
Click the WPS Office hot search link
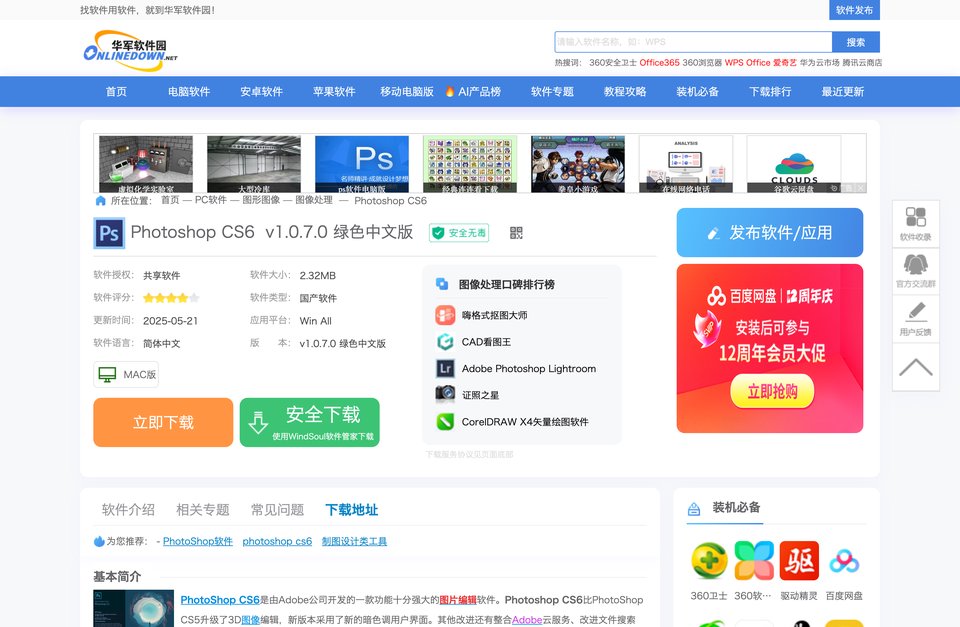pyautogui.click(x=748, y=62)
